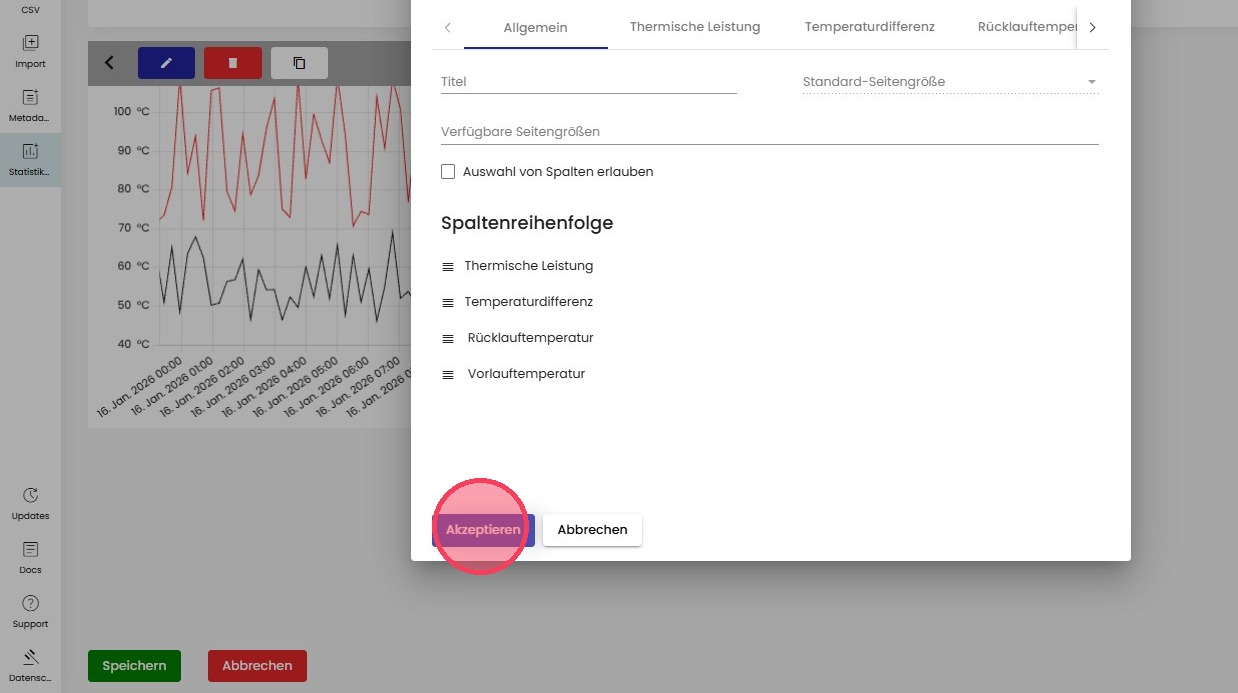Click the duplicate copy icon button
This screenshot has height=693, width=1238.
299,63
